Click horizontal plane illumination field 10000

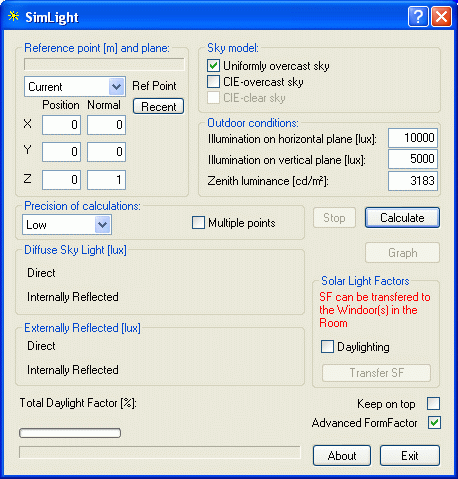(x=413, y=138)
